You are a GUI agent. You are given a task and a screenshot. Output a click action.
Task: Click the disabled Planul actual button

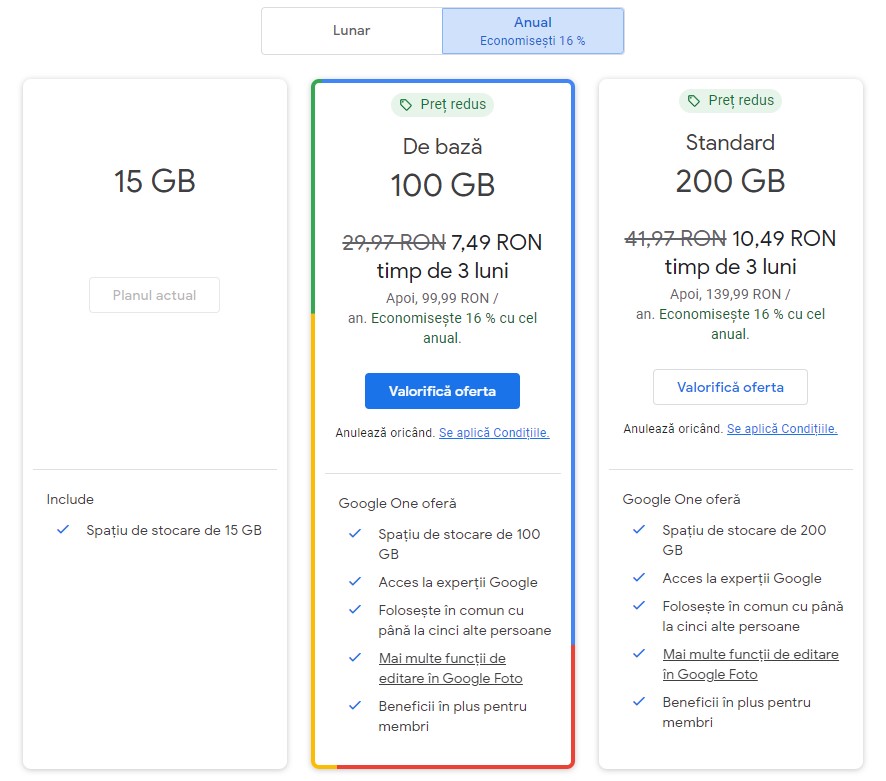click(x=154, y=295)
